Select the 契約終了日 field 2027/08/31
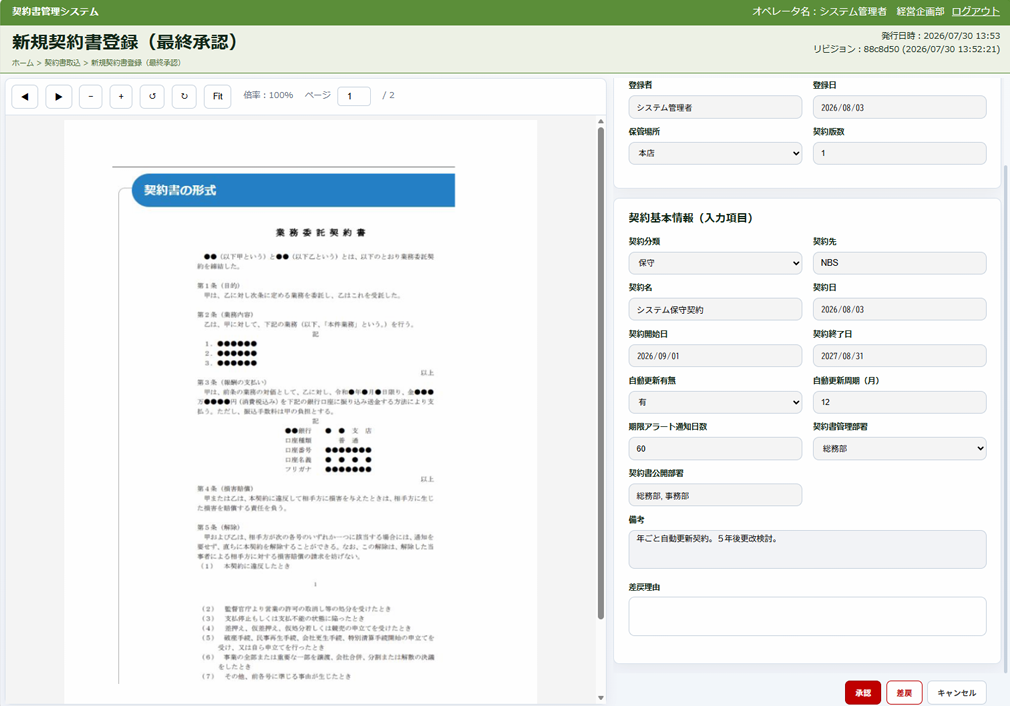 pos(899,356)
